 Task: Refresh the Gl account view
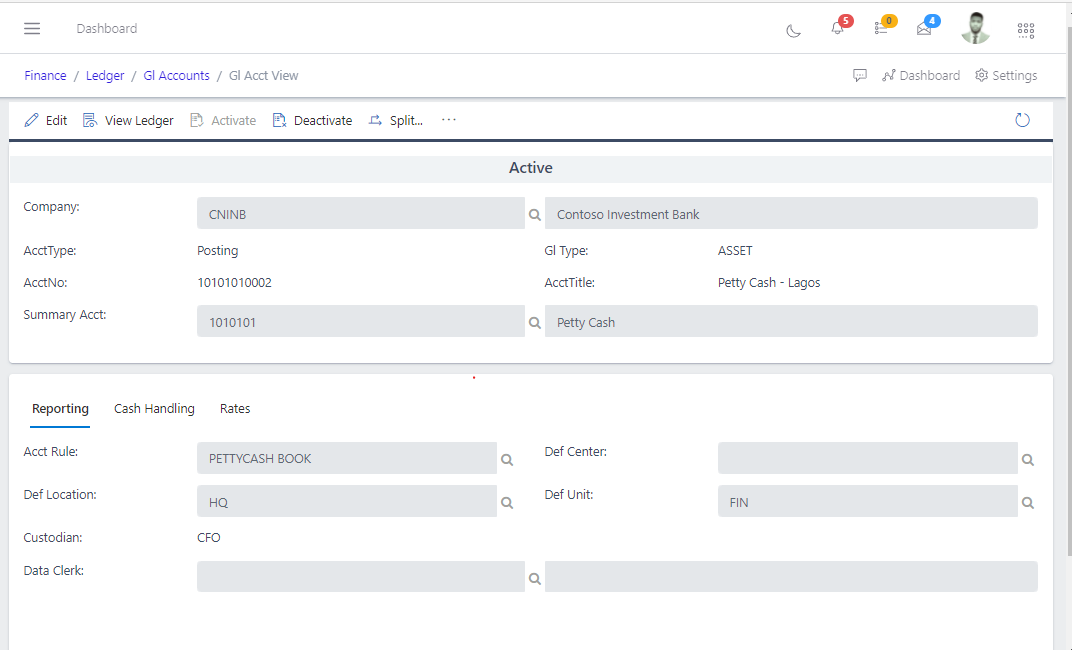click(x=1022, y=119)
